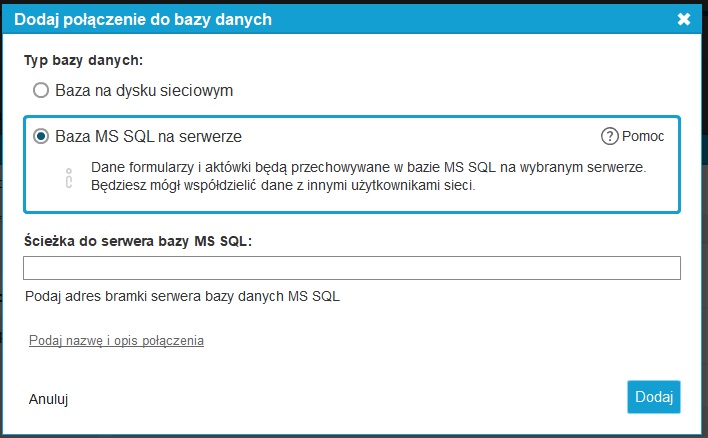Click the 'Typ bazy danych:' heading
The width and height of the screenshot is (708, 438).
[x=83, y=61]
